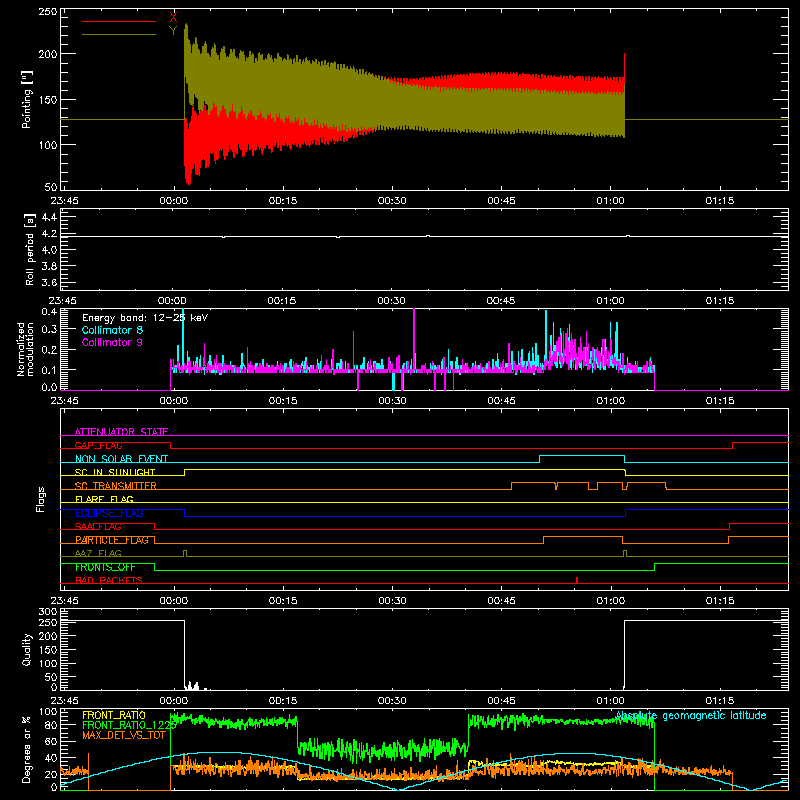Click the 0.3 tick on modulation axis
The height and width of the screenshot is (800, 800).
click(x=49, y=329)
